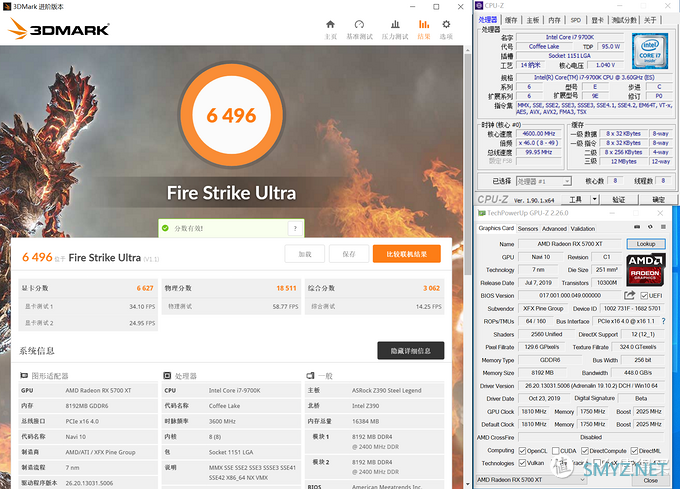Screen dimensions: 680x489
Task: Open the Options (选项) gear icon
Action: pos(446,24)
